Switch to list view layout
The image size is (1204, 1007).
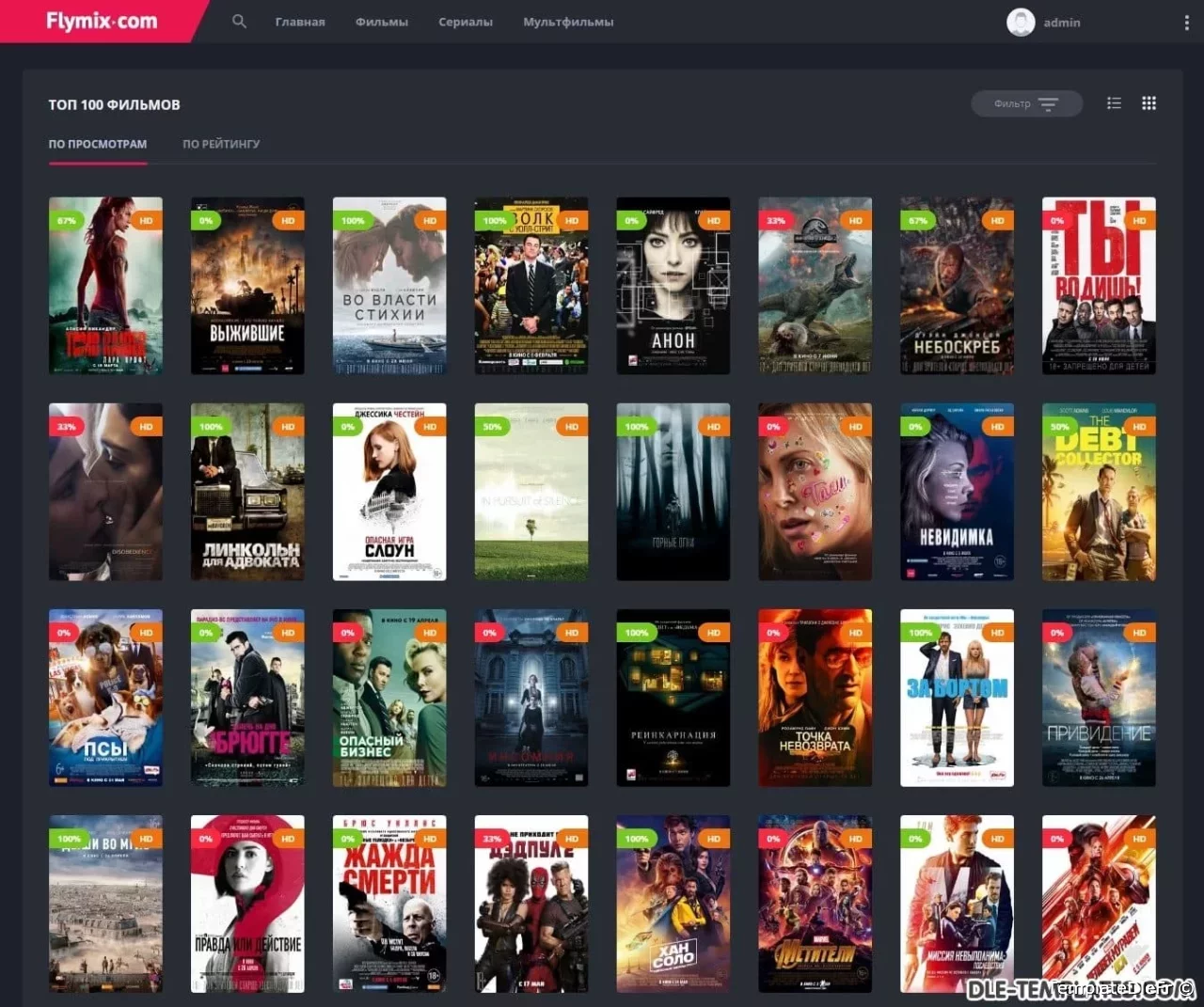coord(1114,103)
